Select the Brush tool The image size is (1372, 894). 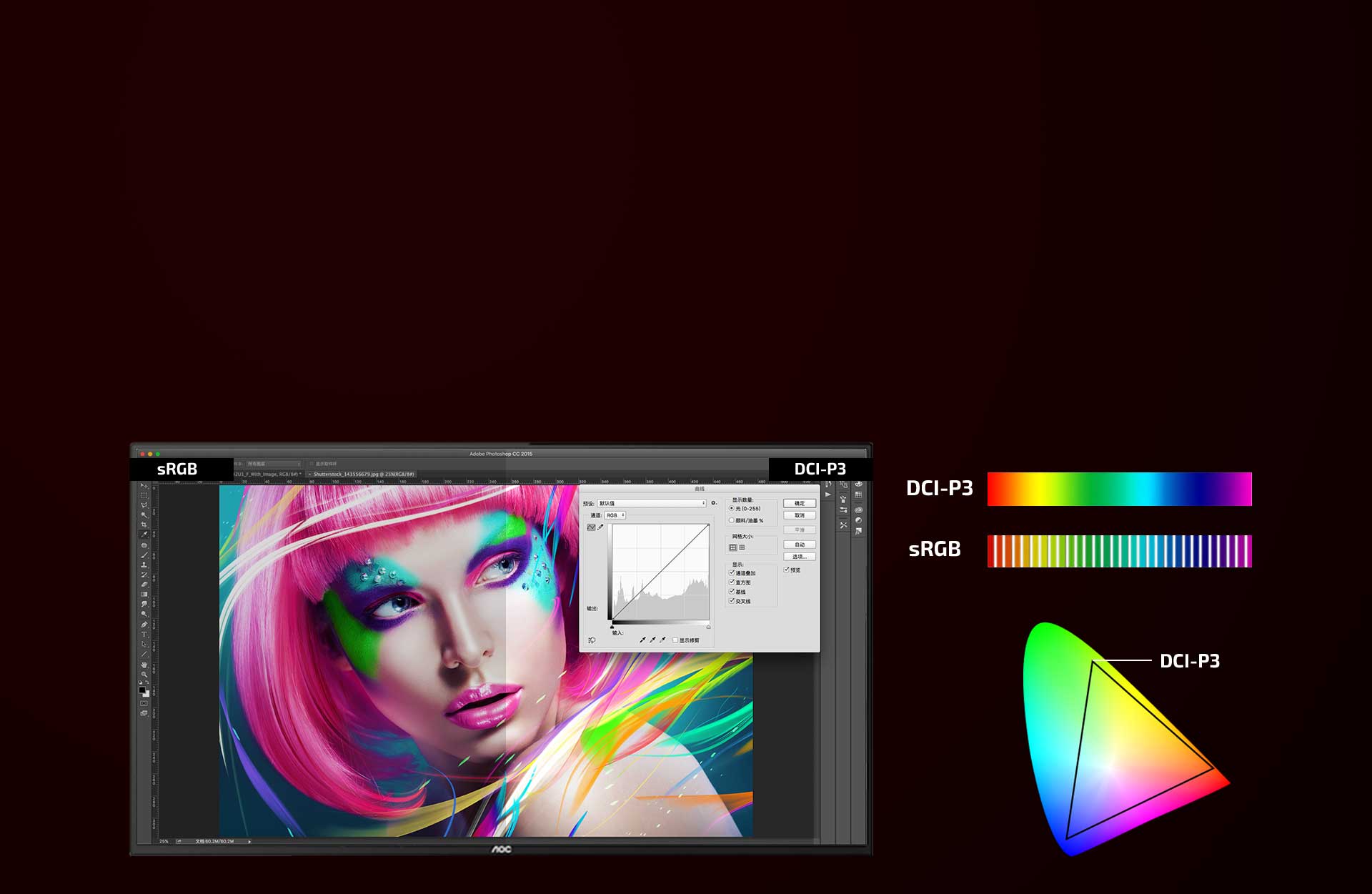coord(144,555)
